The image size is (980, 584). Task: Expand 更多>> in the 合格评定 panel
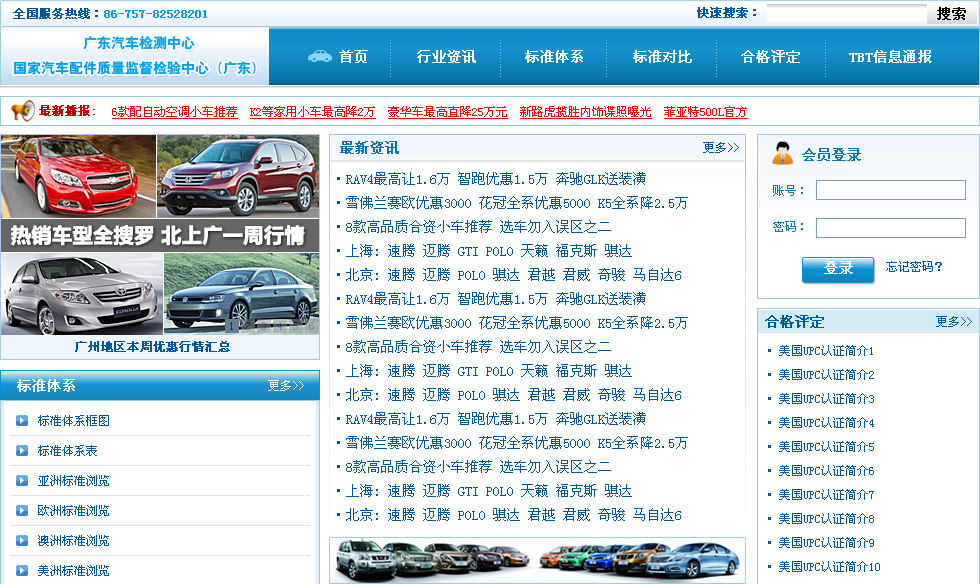[953, 322]
